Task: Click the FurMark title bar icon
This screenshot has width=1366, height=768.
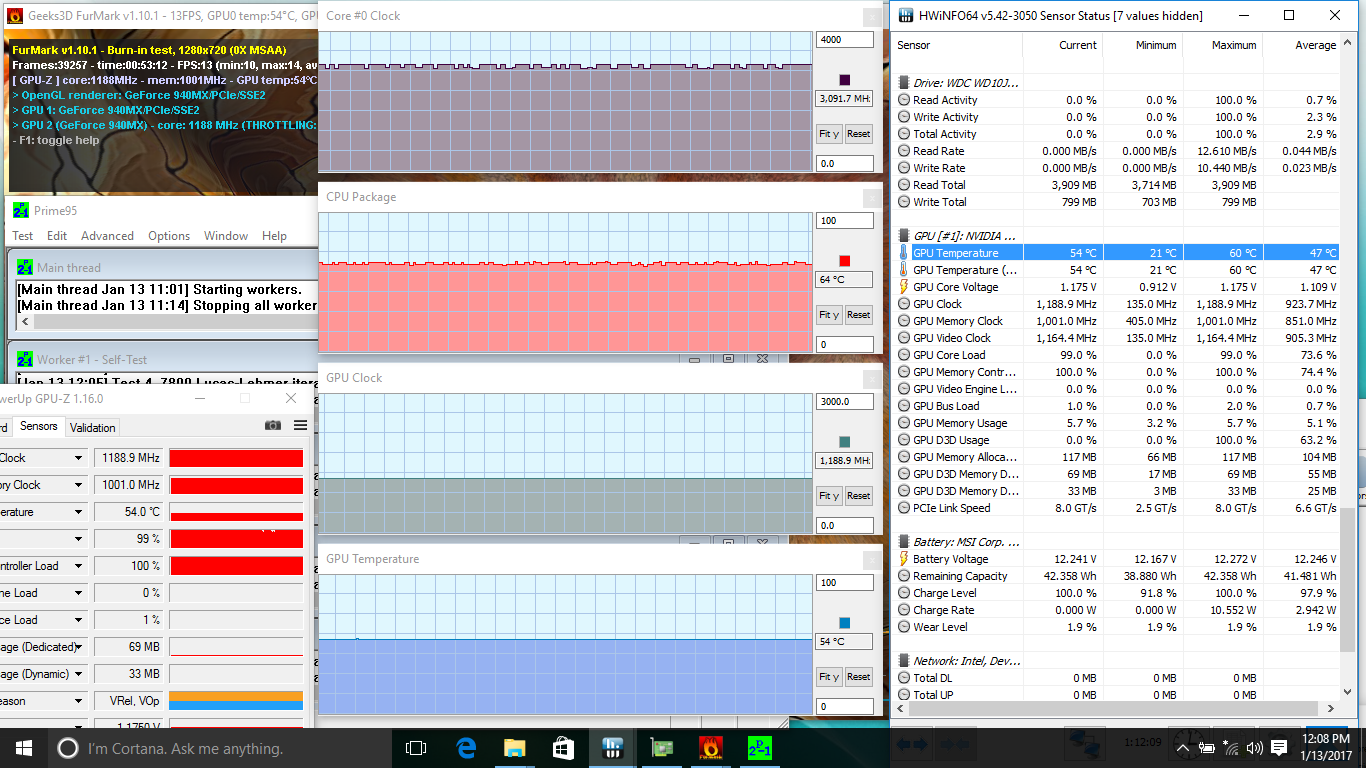Action: point(15,15)
